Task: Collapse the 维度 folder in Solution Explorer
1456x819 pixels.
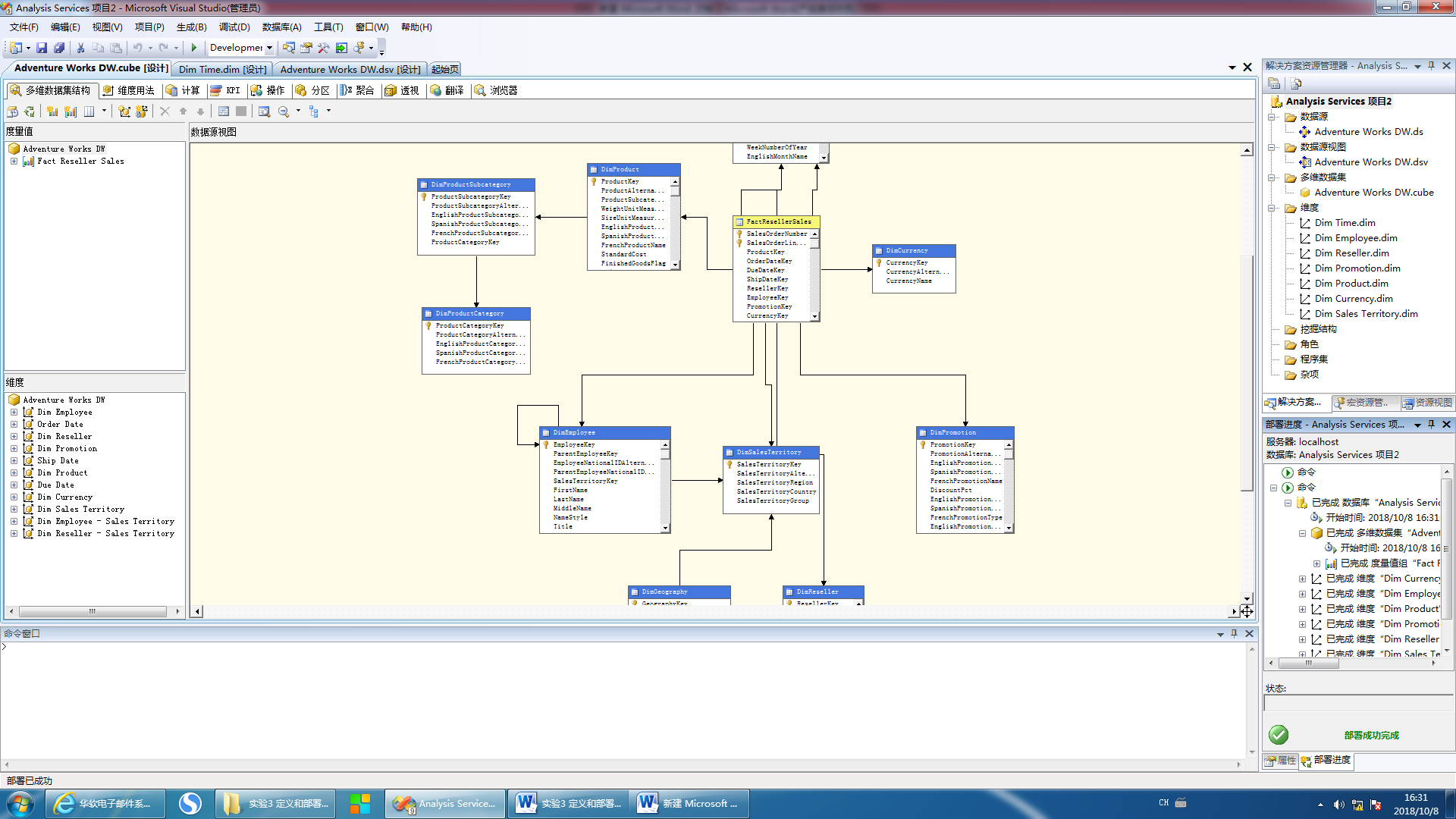Action: coord(1272,207)
